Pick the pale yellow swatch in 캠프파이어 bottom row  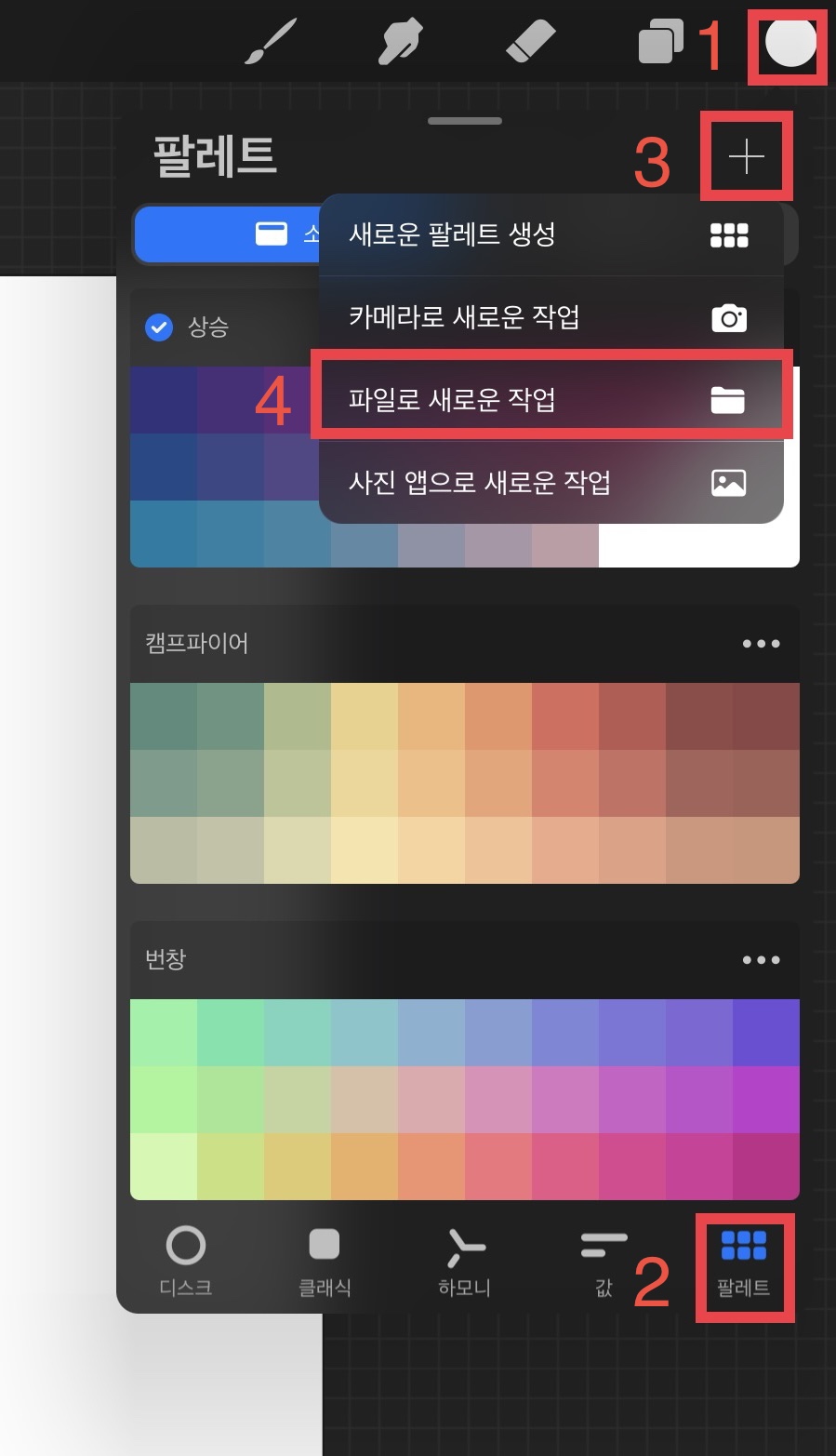click(x=365, y=850)
